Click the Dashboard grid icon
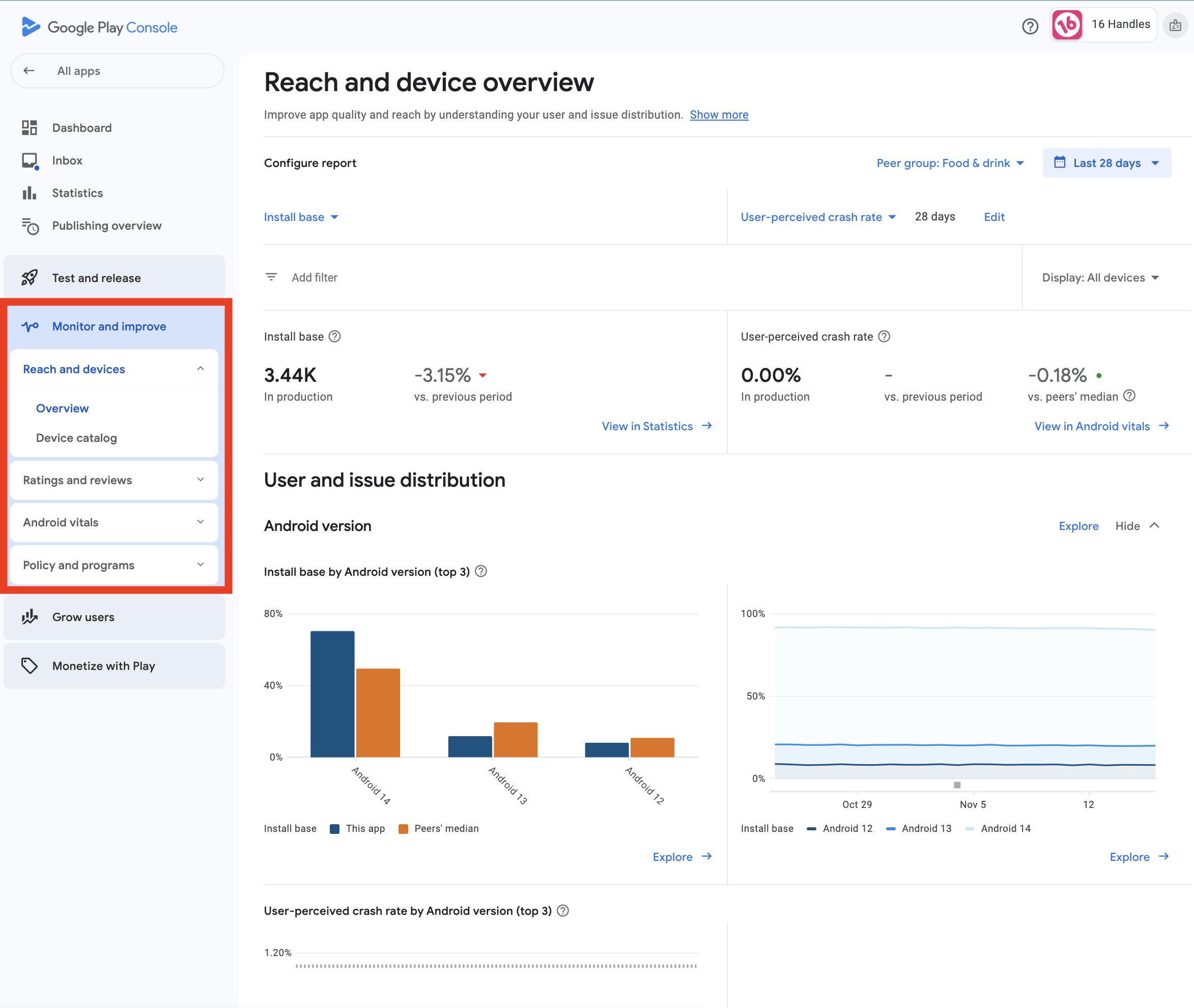 pyautogui.click(x=30, y=127)
